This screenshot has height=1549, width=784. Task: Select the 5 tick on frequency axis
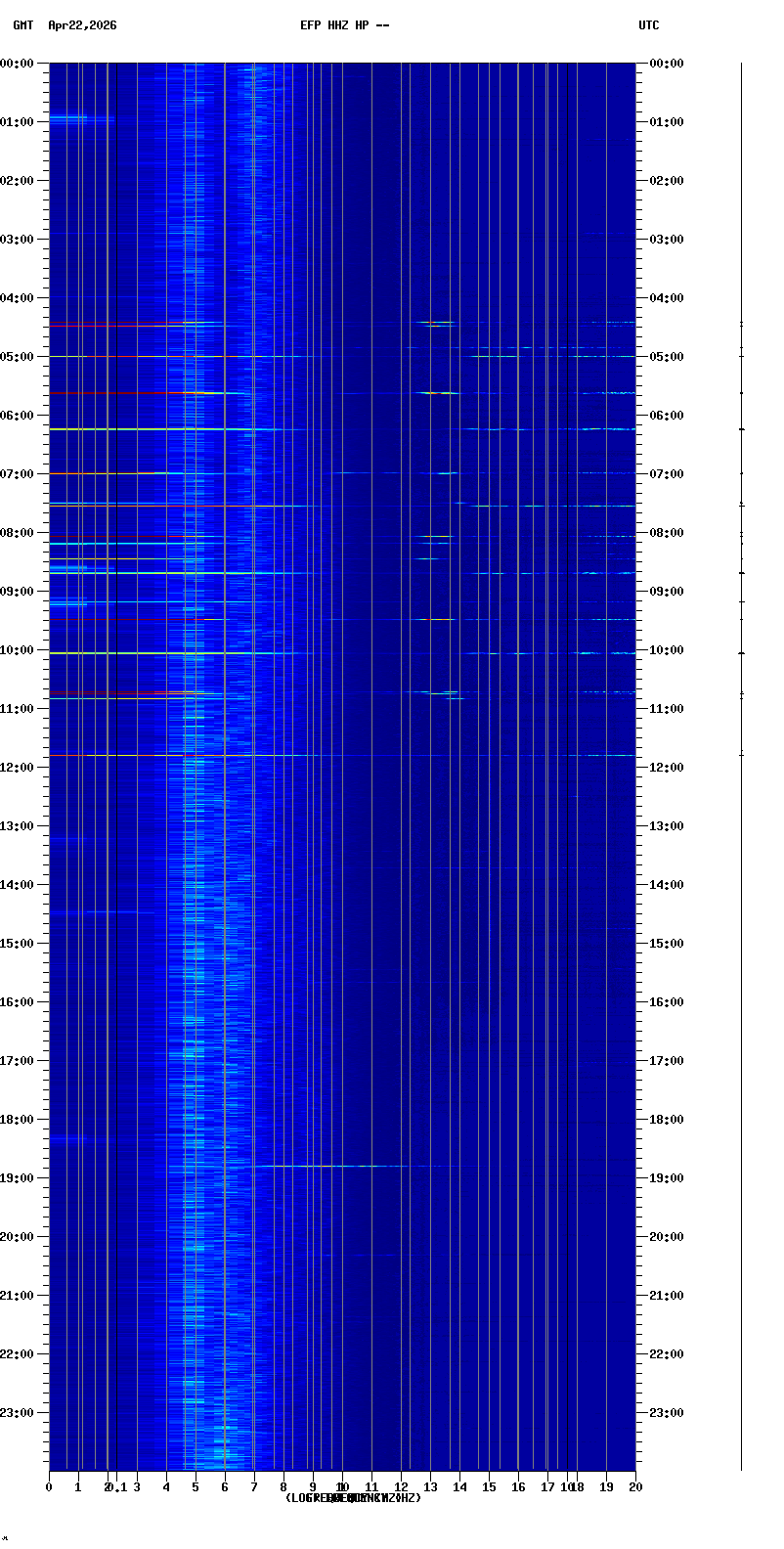196,1487
